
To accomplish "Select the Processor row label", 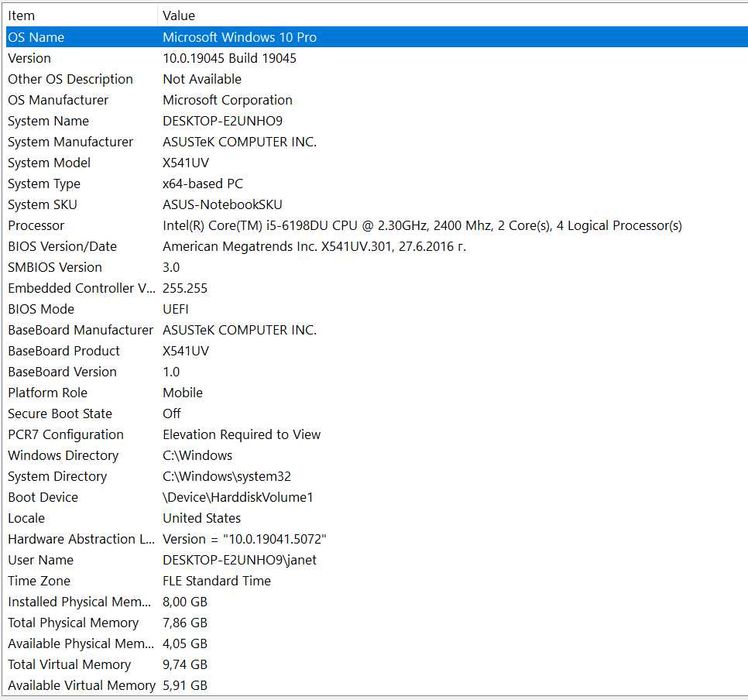I will (36, 226).
